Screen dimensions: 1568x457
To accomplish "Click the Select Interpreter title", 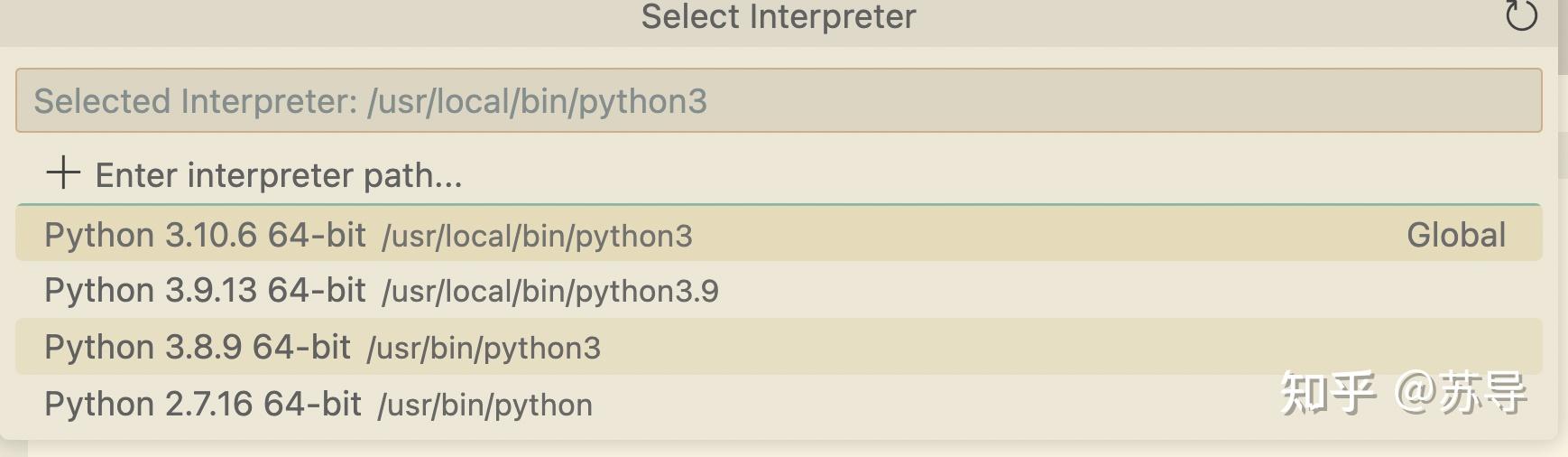I will pyautogui.click(x=779, y=16).
